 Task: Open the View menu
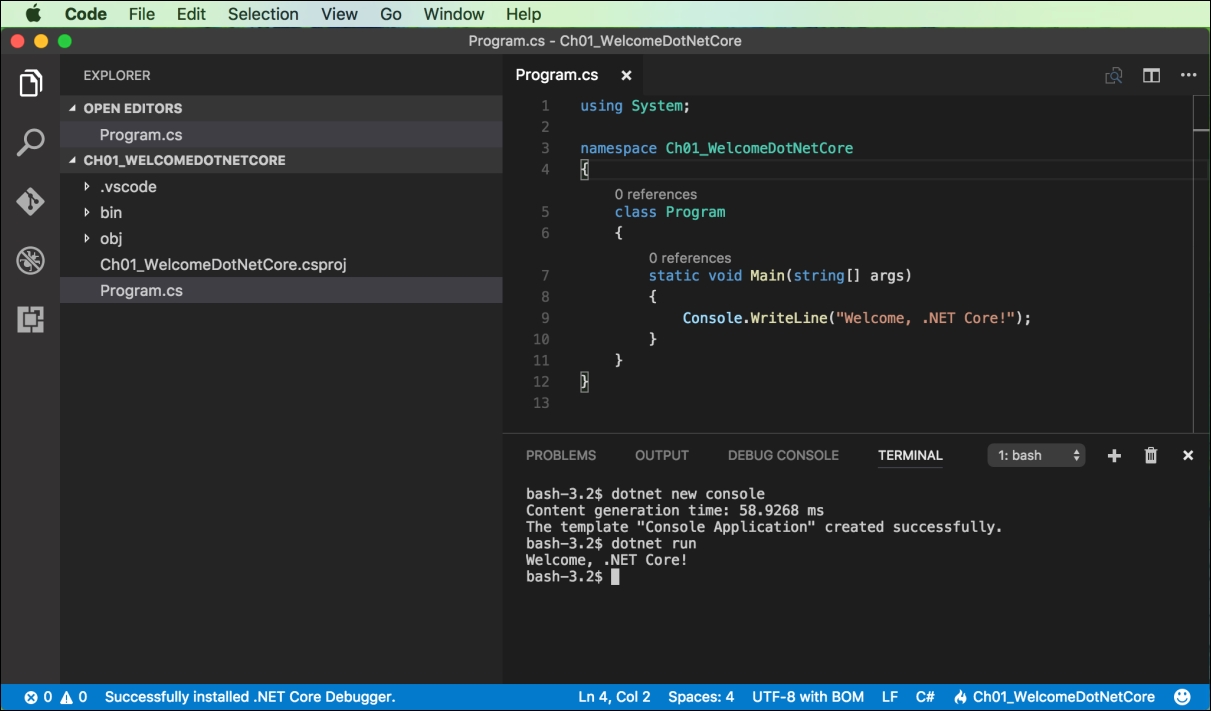[340, 14]
